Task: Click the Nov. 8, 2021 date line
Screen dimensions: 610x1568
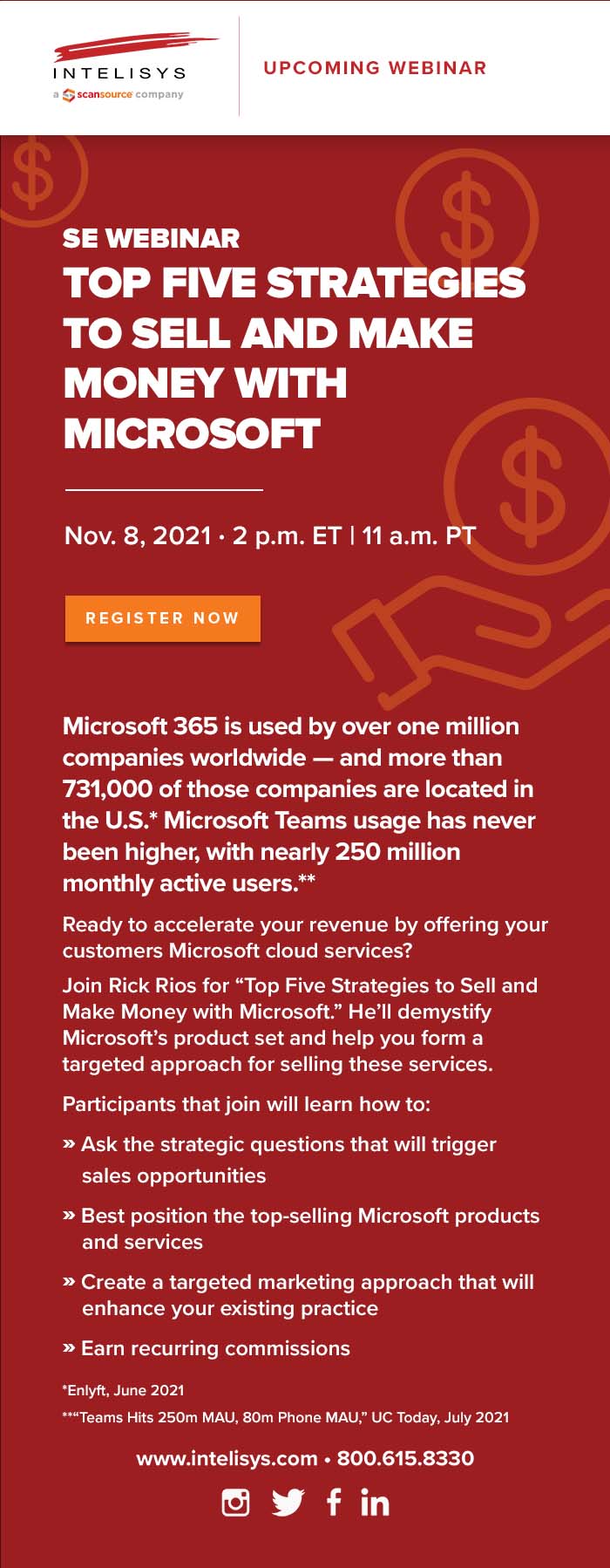Action: coord(270,535)
